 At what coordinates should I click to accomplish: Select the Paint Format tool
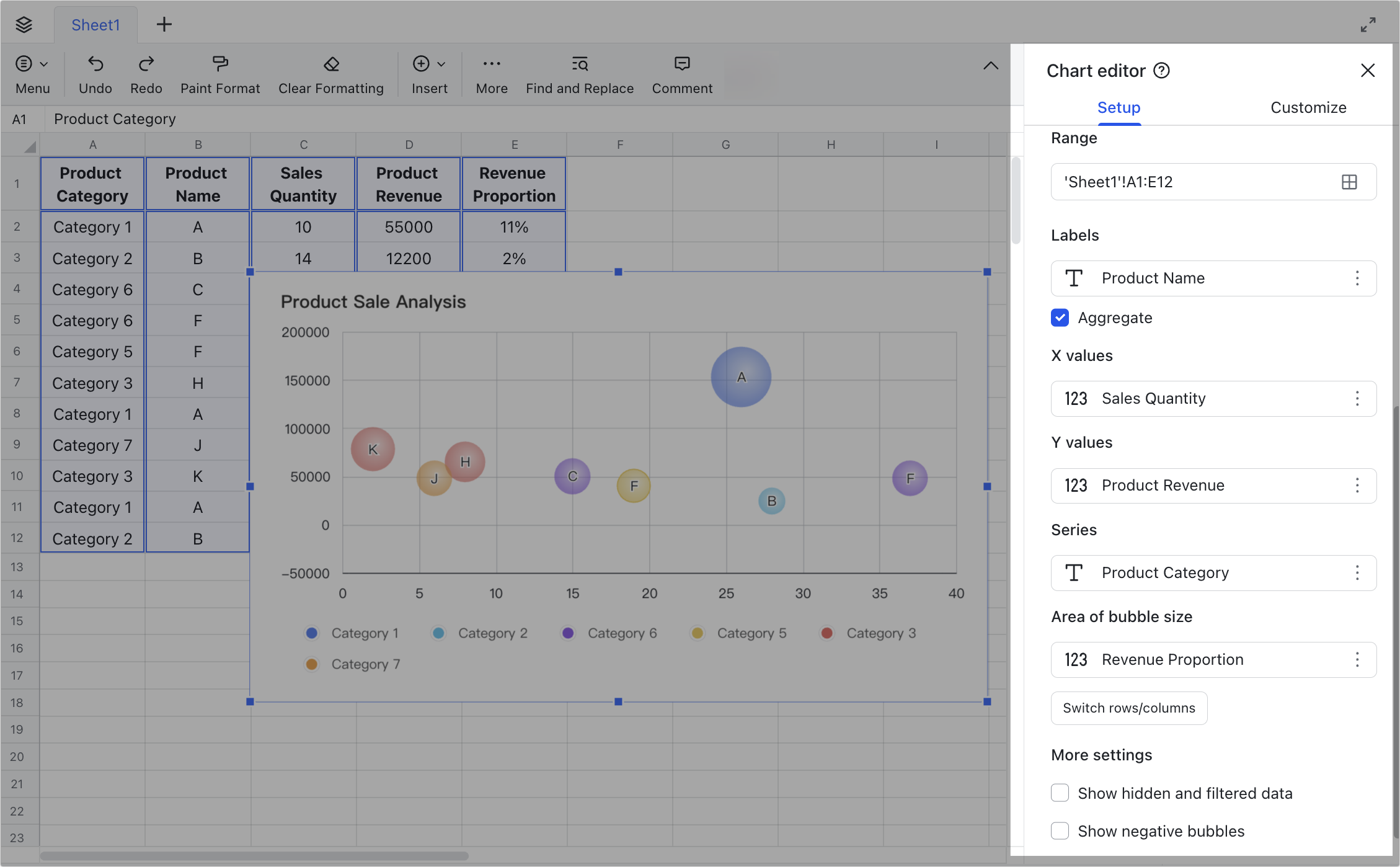220,64
